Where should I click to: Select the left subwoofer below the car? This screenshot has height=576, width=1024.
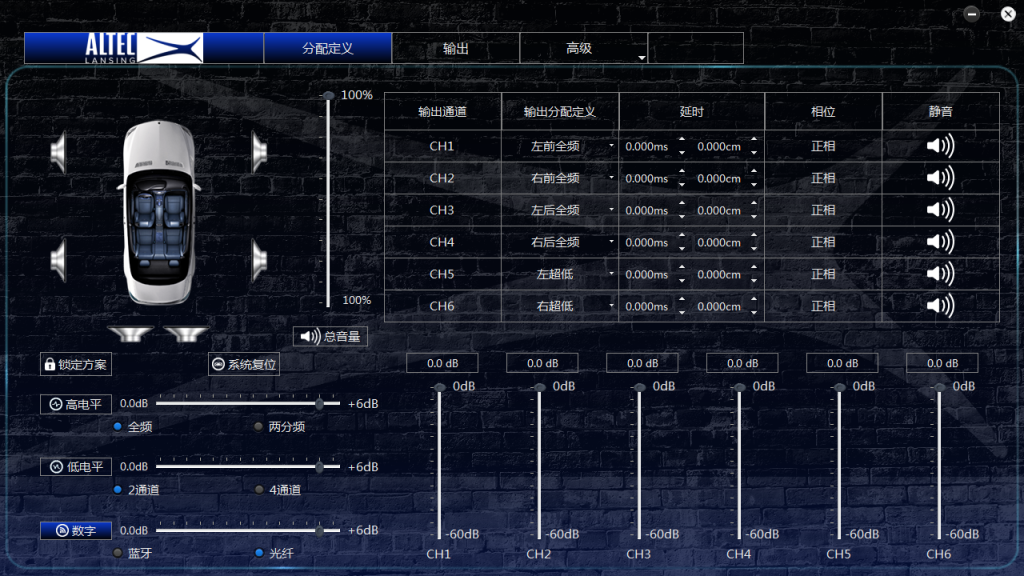[x=131, y=334]
